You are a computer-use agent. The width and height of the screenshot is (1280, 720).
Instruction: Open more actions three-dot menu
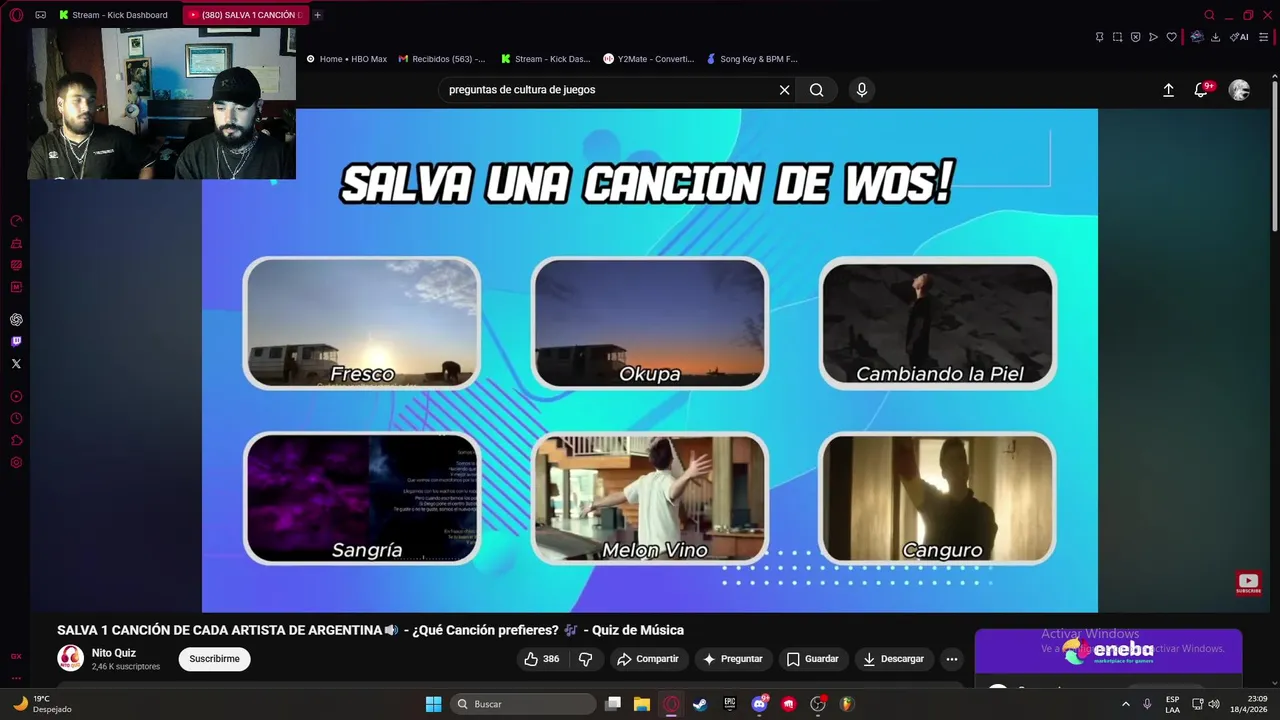[x=952, y=659]
